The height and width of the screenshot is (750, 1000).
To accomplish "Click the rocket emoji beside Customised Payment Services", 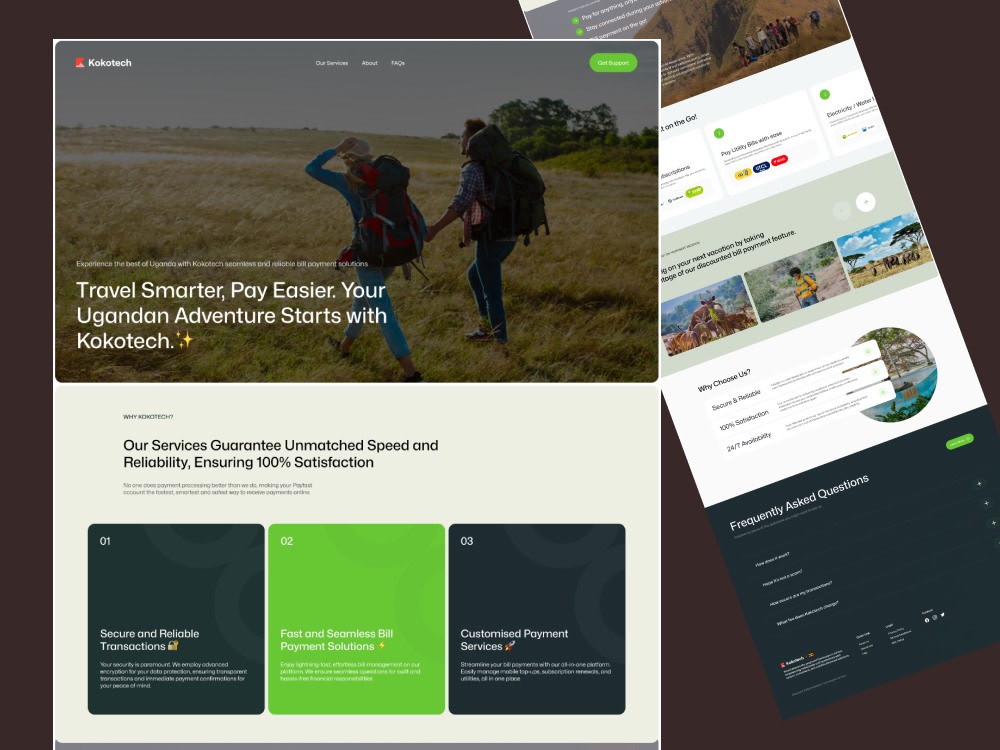I will click(510, 646).
